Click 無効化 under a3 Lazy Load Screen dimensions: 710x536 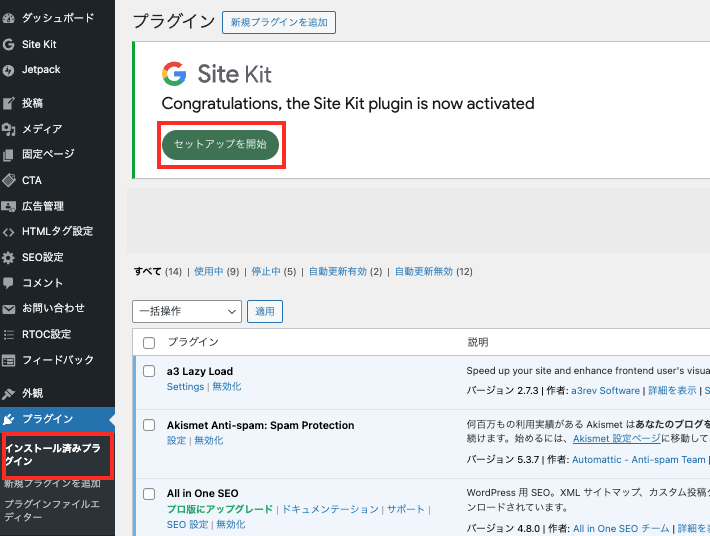[227, 387]
